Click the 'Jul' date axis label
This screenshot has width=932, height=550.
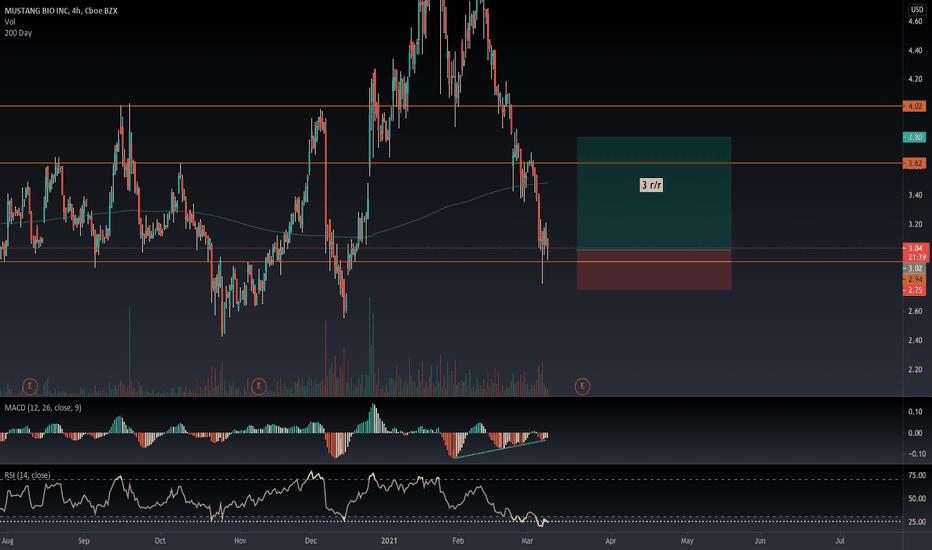pyautogui.click(x=840, y=541)
